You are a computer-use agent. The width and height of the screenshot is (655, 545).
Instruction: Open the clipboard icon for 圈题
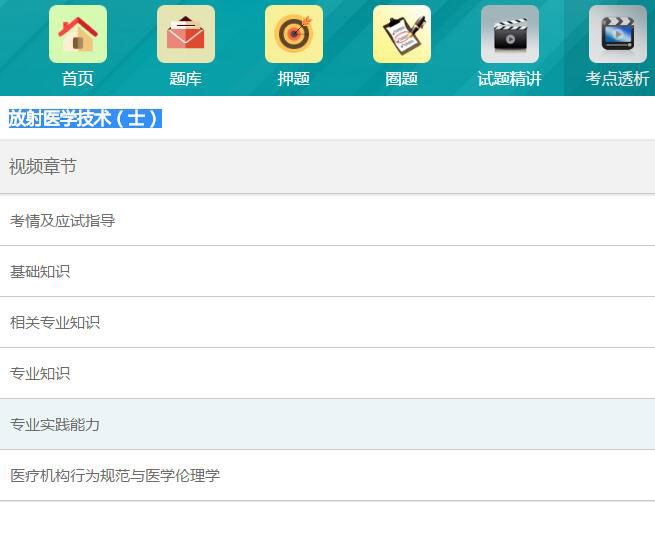coord(402,34)
